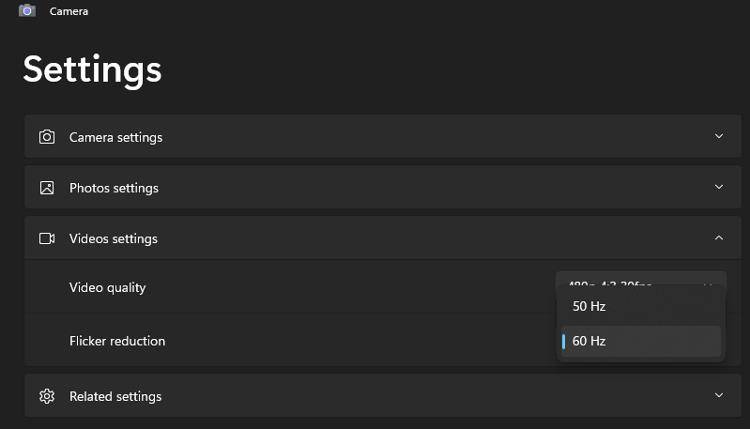Collapse the Videos settings chevron
This screenshot has height=429, width=750.
pyautogui.click(x=719, y=238)
